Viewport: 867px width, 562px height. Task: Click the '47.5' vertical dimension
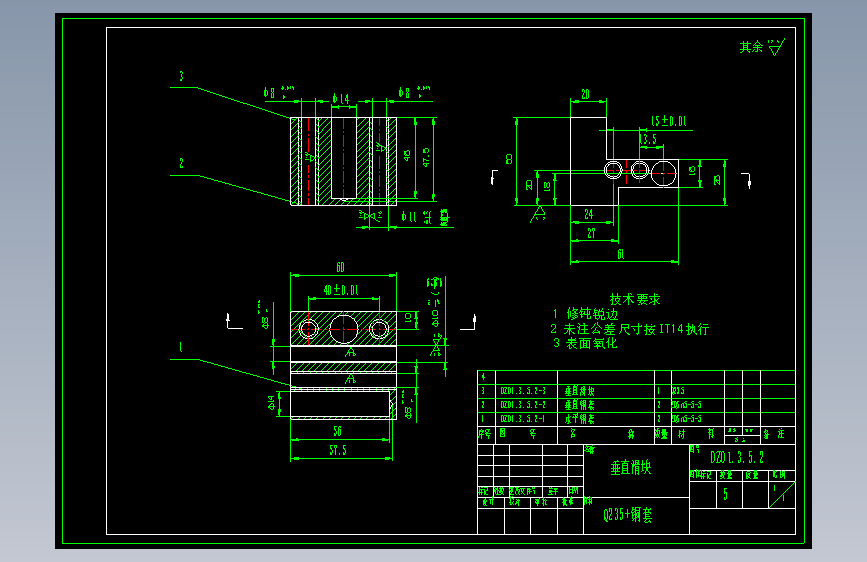[x=426, y=157]
